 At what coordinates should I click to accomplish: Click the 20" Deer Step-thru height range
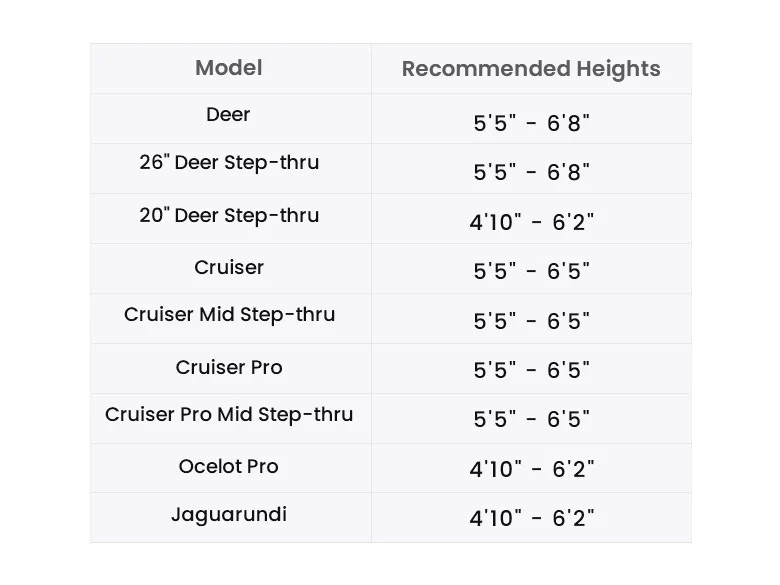(x=531, y=222)
